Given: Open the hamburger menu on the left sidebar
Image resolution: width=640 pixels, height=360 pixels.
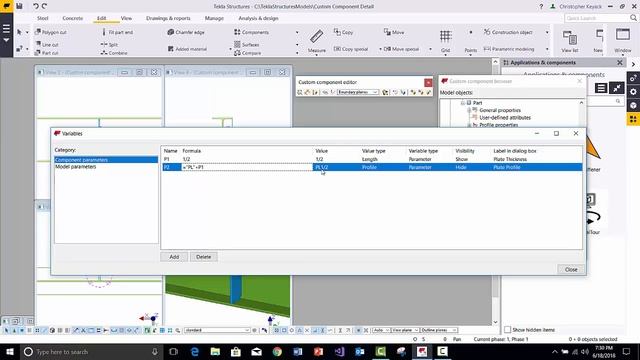Looking at the screenshot, I should (6, 29).
